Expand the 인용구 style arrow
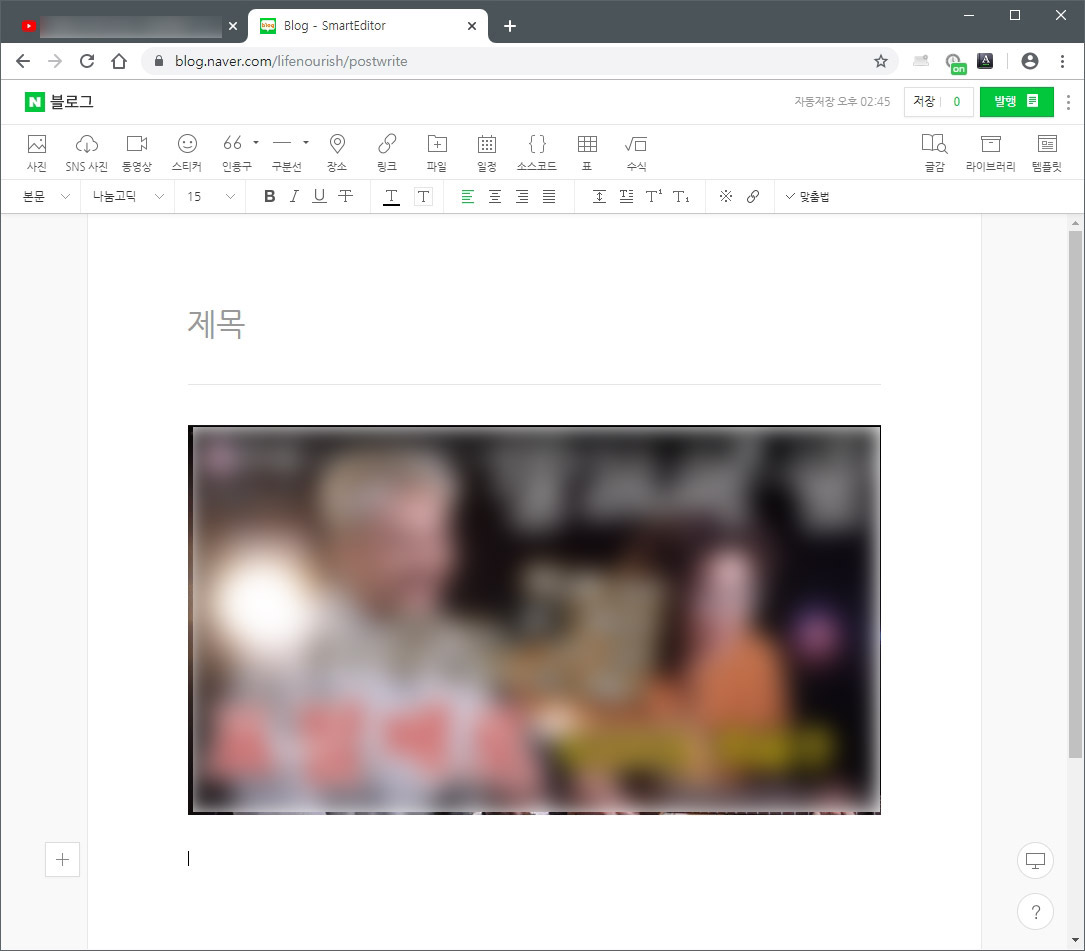 256,143
